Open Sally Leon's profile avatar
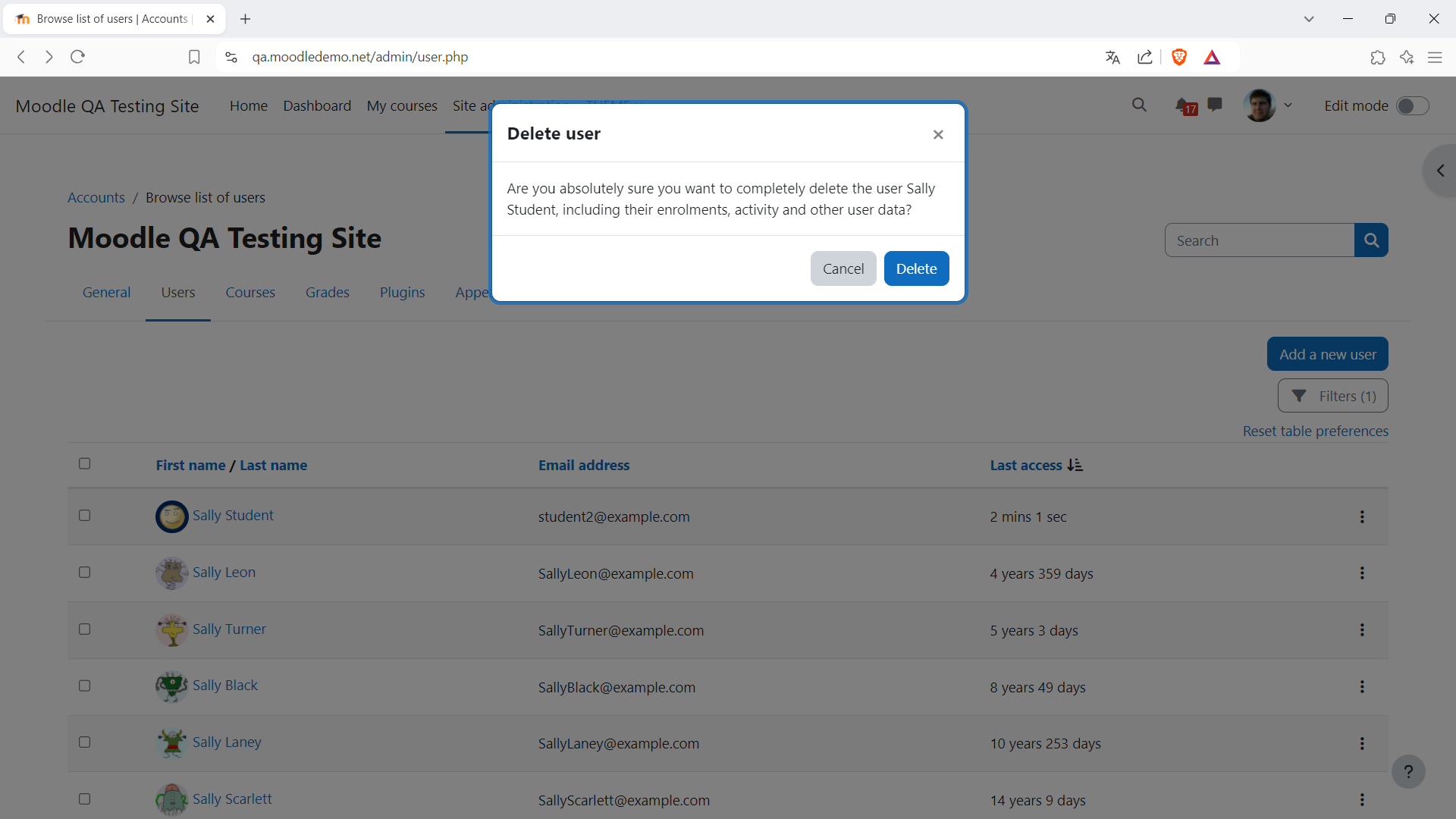The width and height of the screenshot is (1456, 819). [172, 573]
